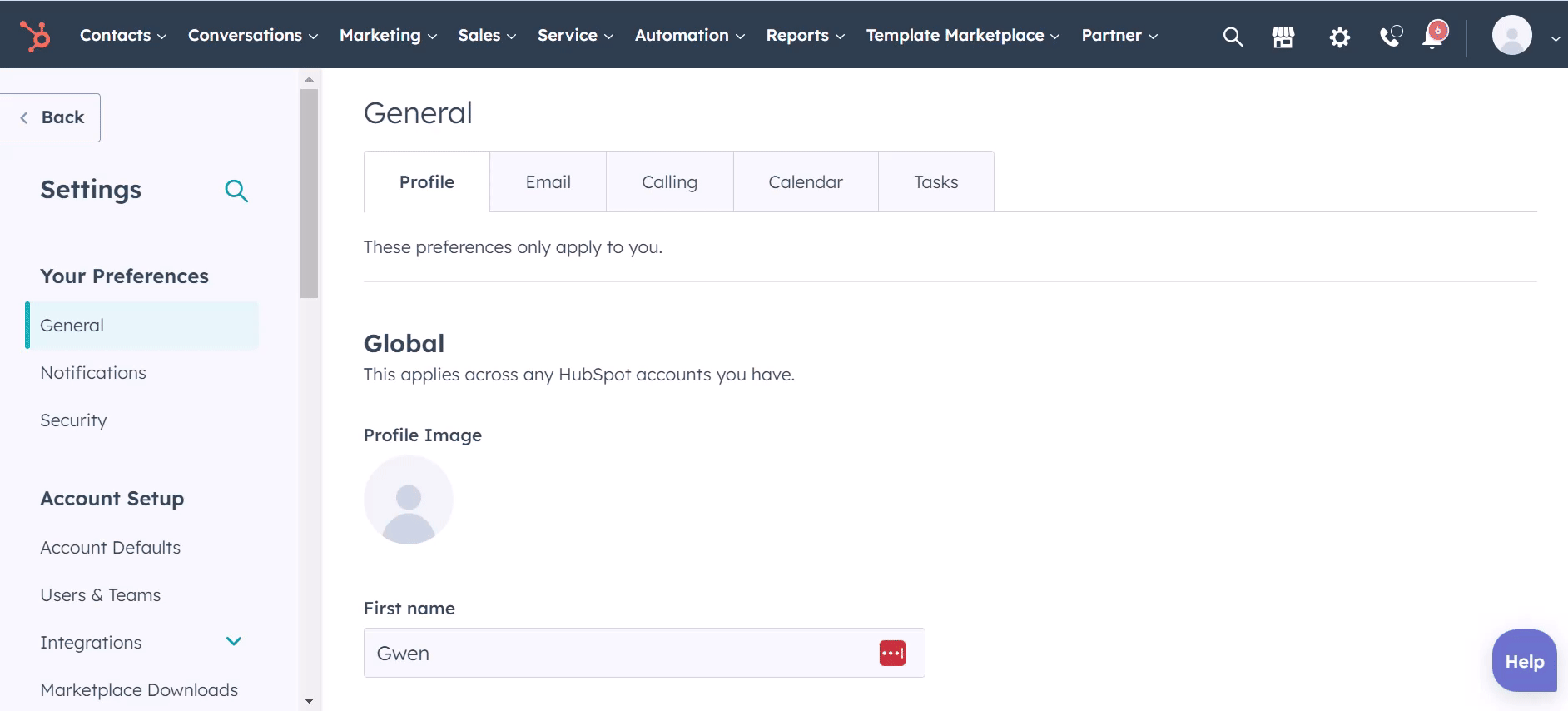Open the notifications bell icon
Viewport: 1568px width, 711px height.
coord(1435,35)
